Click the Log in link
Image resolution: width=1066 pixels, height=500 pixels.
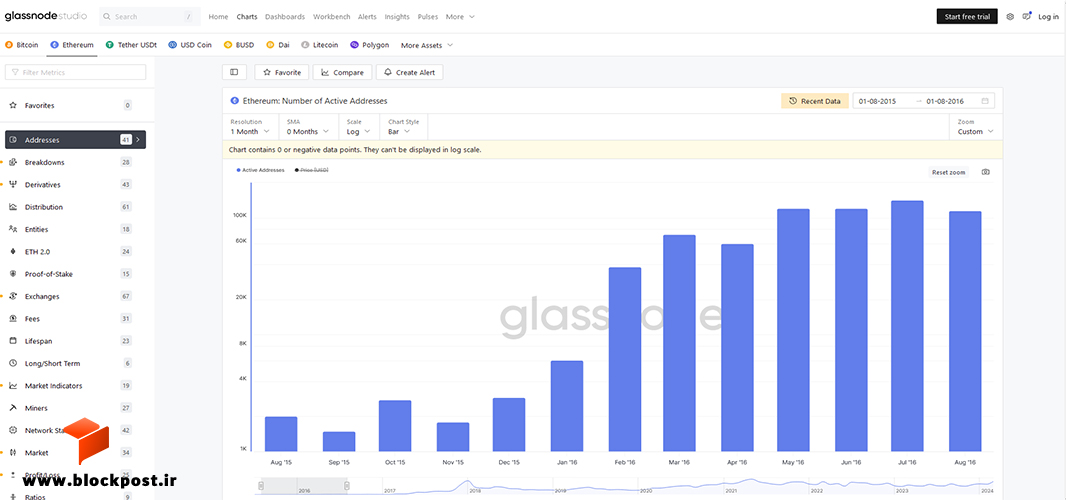click(1048, 16)
